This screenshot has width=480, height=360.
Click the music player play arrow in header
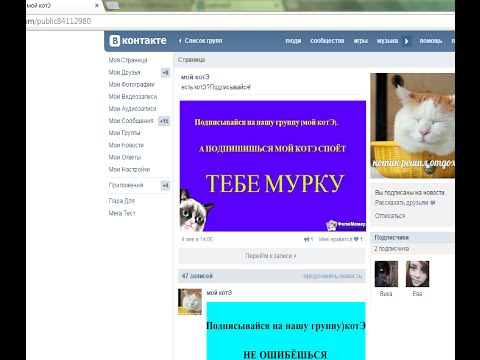click(x=406, y=41)
